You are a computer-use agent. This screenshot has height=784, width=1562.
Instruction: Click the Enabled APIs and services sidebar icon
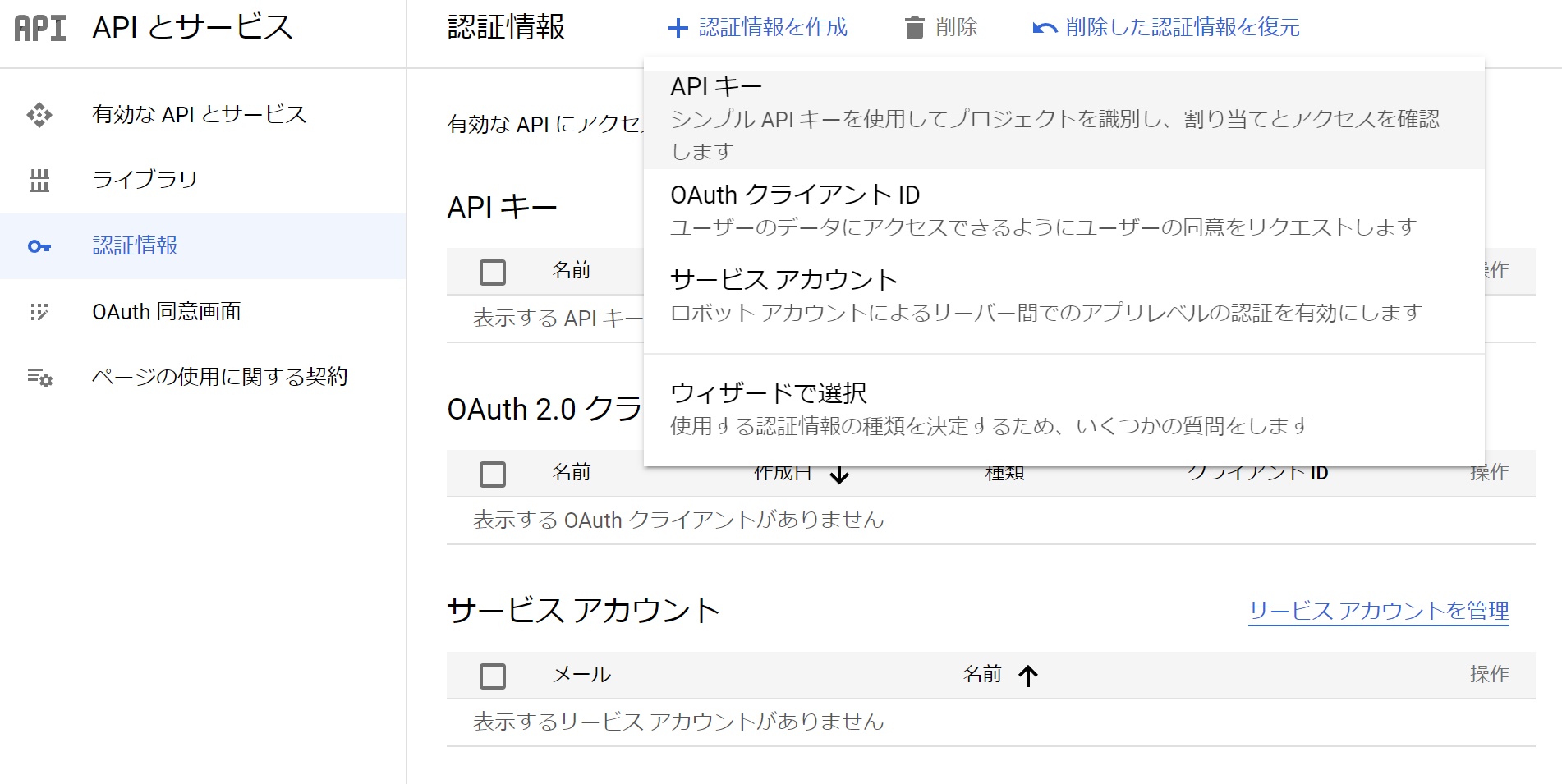click(x=39, y=115)
